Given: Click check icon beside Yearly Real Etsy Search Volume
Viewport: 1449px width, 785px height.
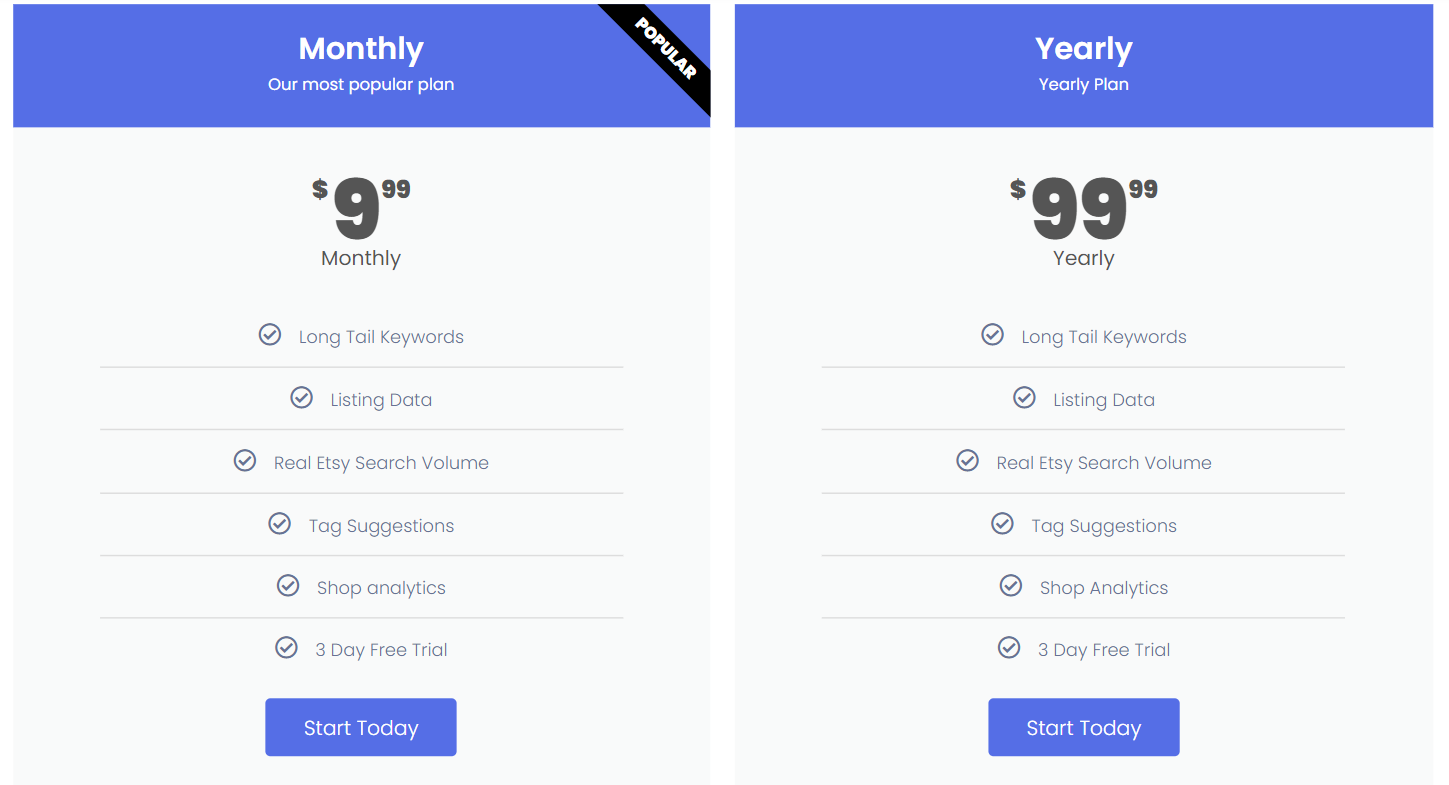Looking at the screenshot, I should (967, 461).
